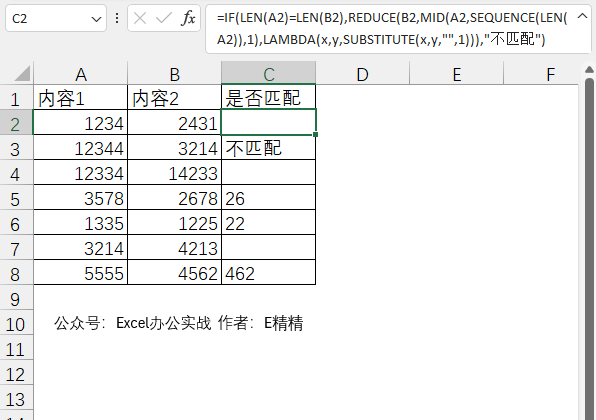This screenshot has height=420, width=596.
Task: Click cell B3 with value 3214
Action: pos(174,147)
